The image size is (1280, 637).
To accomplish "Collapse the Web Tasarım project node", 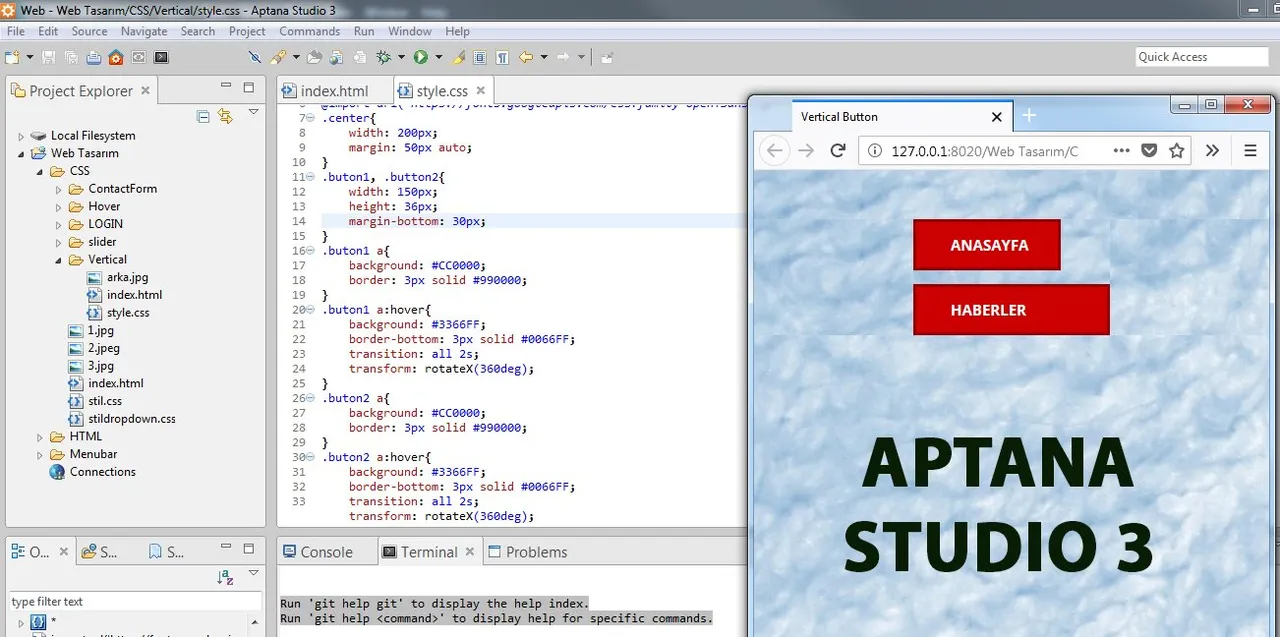I will [21, 154].
